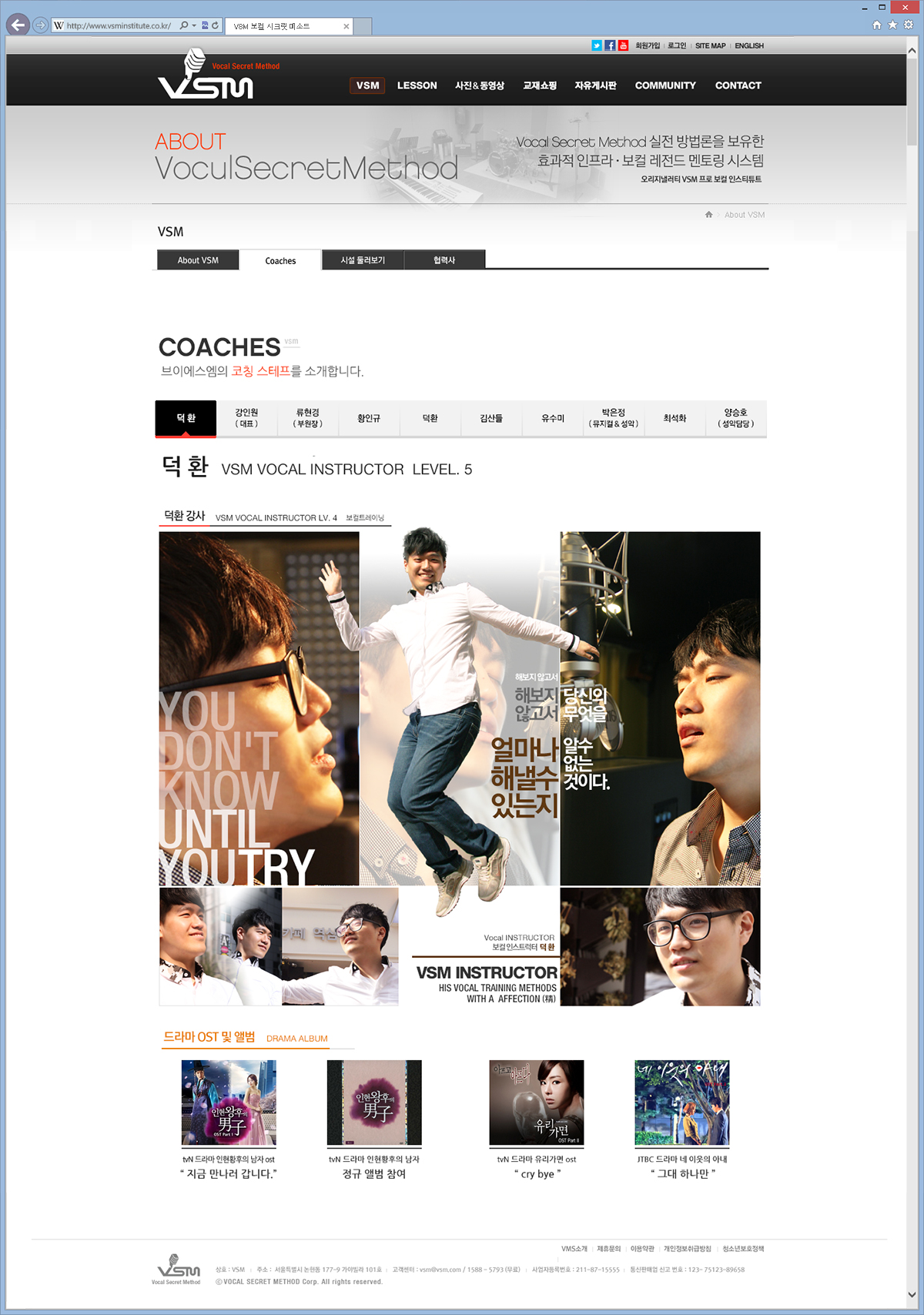924x1315 pixels.
Task: Open the Facebook social icon
Action: [x=610, y=45]
